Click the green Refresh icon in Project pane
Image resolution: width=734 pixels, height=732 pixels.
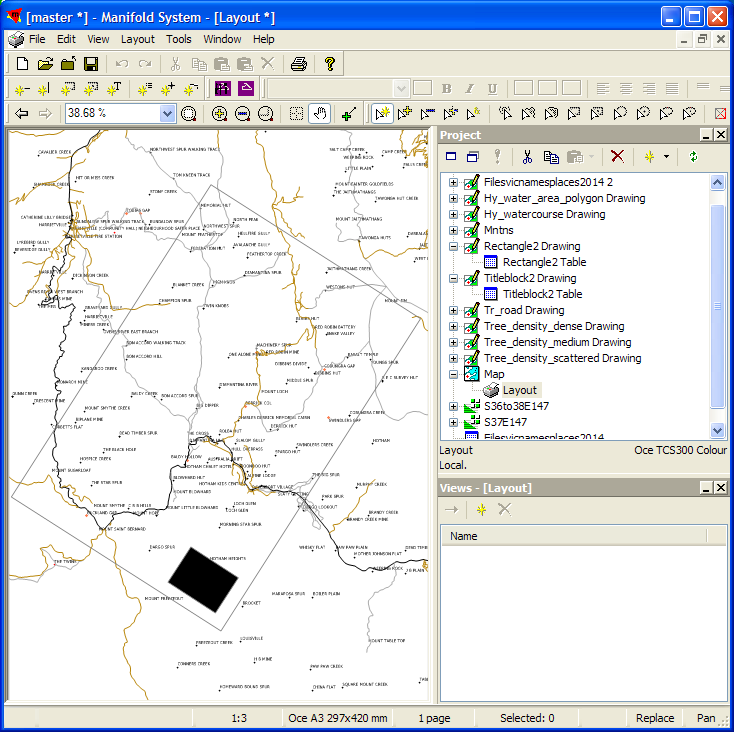[693, 157]
